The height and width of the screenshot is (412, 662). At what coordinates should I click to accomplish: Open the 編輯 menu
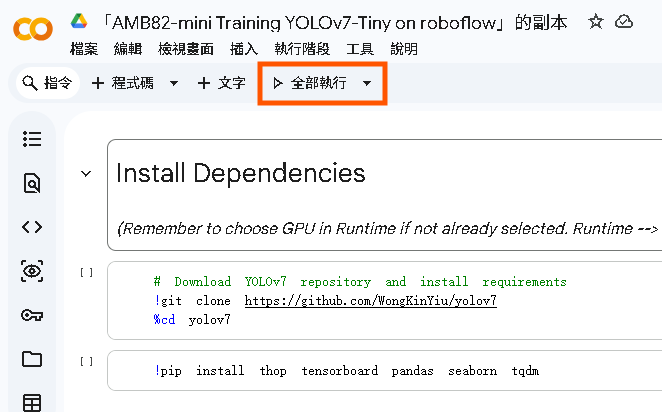click(x=128, y=49)
